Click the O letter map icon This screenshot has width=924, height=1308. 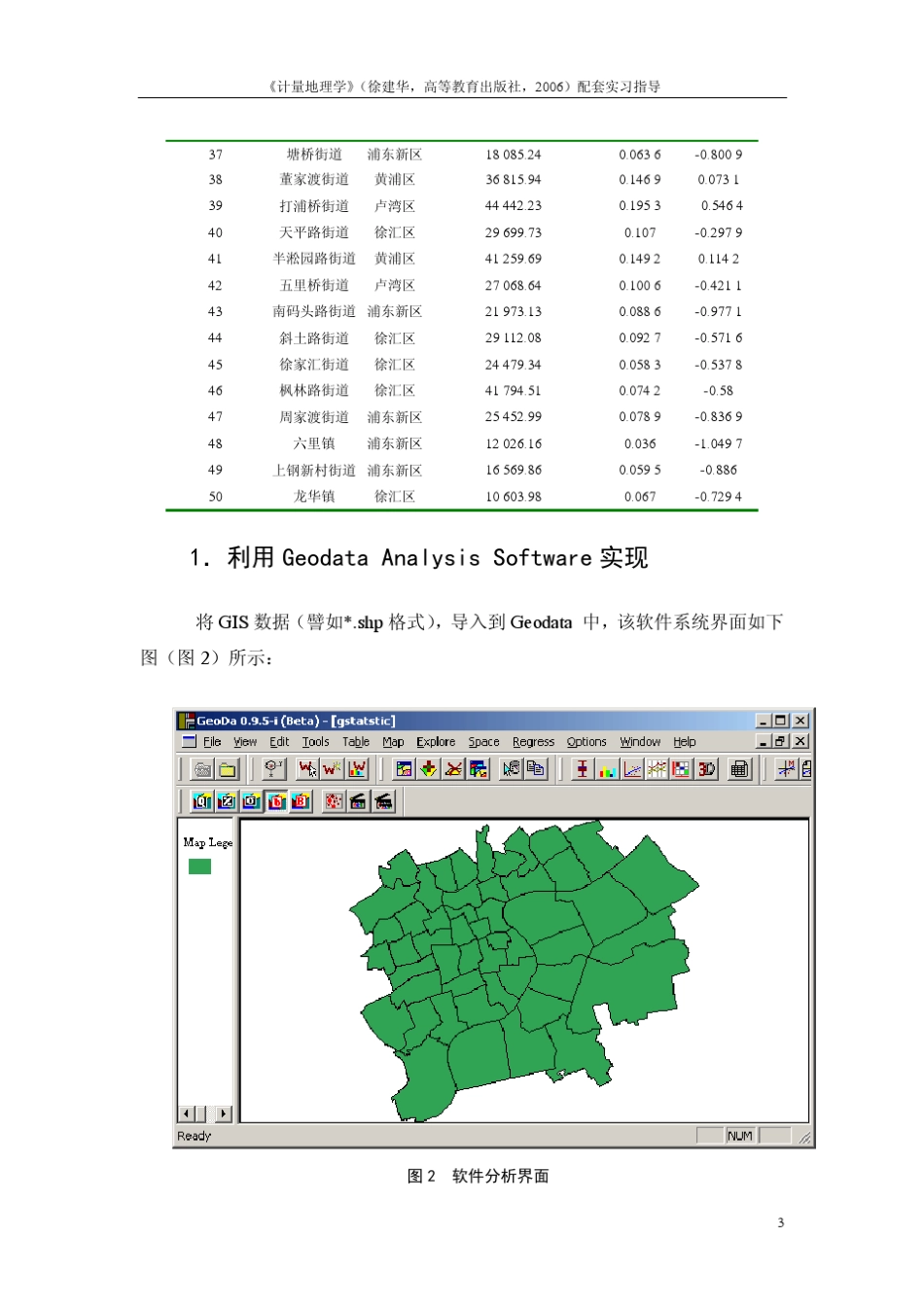[x=252, y=801]
